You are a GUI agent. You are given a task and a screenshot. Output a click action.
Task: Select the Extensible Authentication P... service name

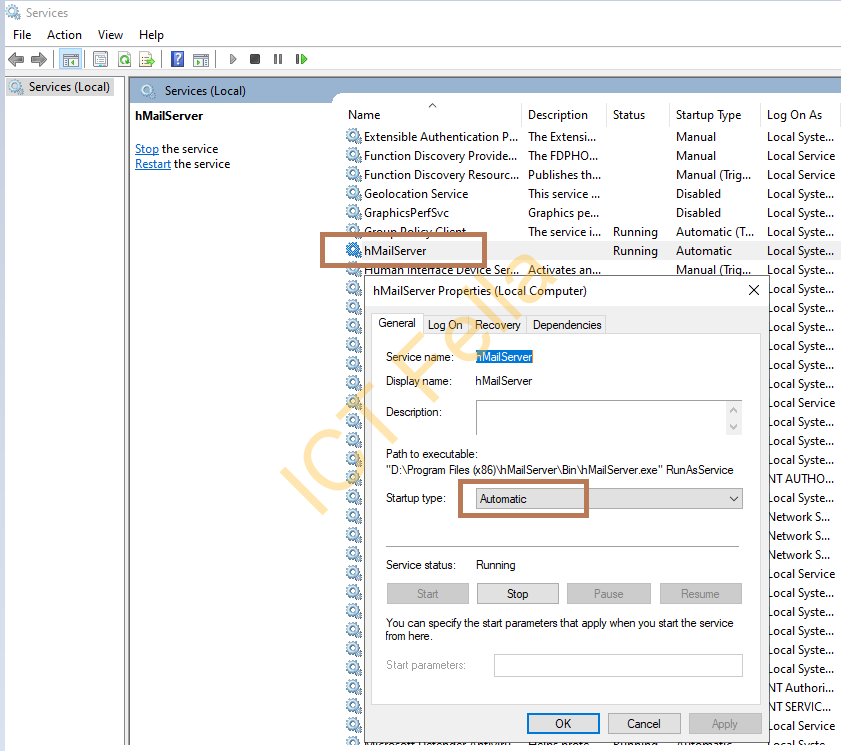(441, 137)
